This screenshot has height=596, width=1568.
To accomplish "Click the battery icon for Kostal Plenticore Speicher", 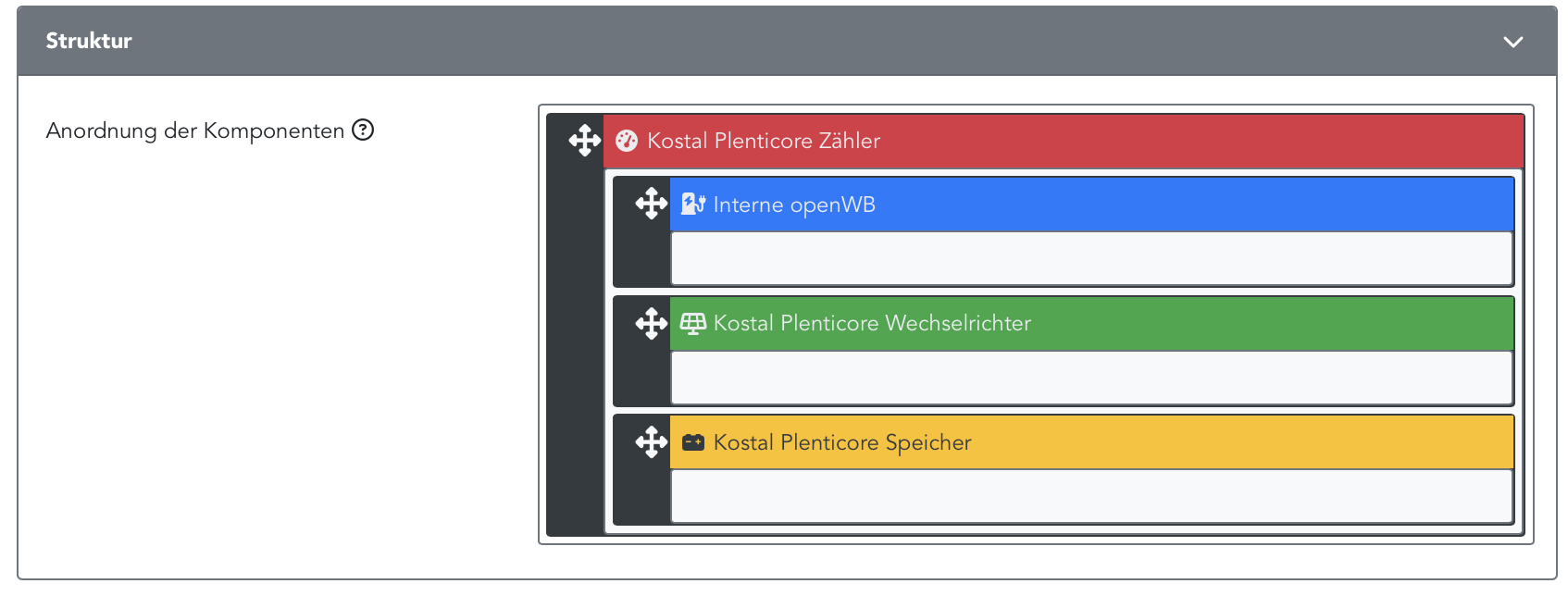I will pyautogui.click(x=693, y=442).
